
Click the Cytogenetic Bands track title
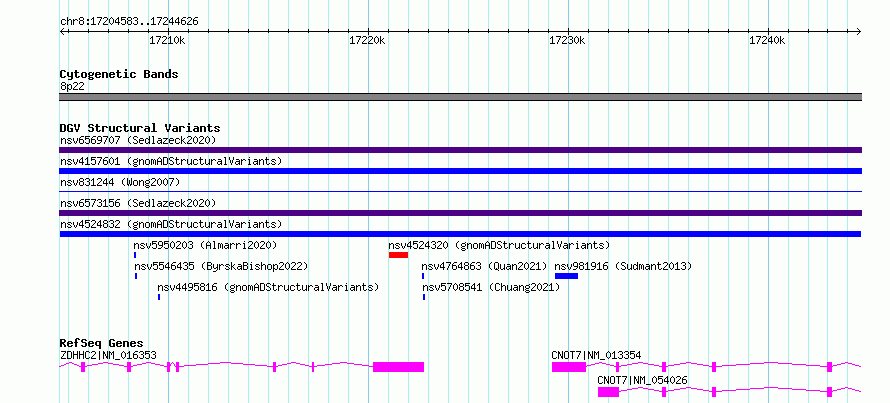coord(119,74)
